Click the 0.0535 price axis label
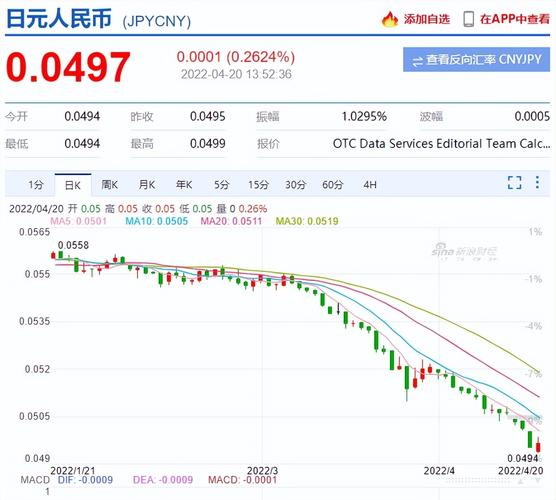Viewport: 556px width, 500px height. click(x=35, y=321)
